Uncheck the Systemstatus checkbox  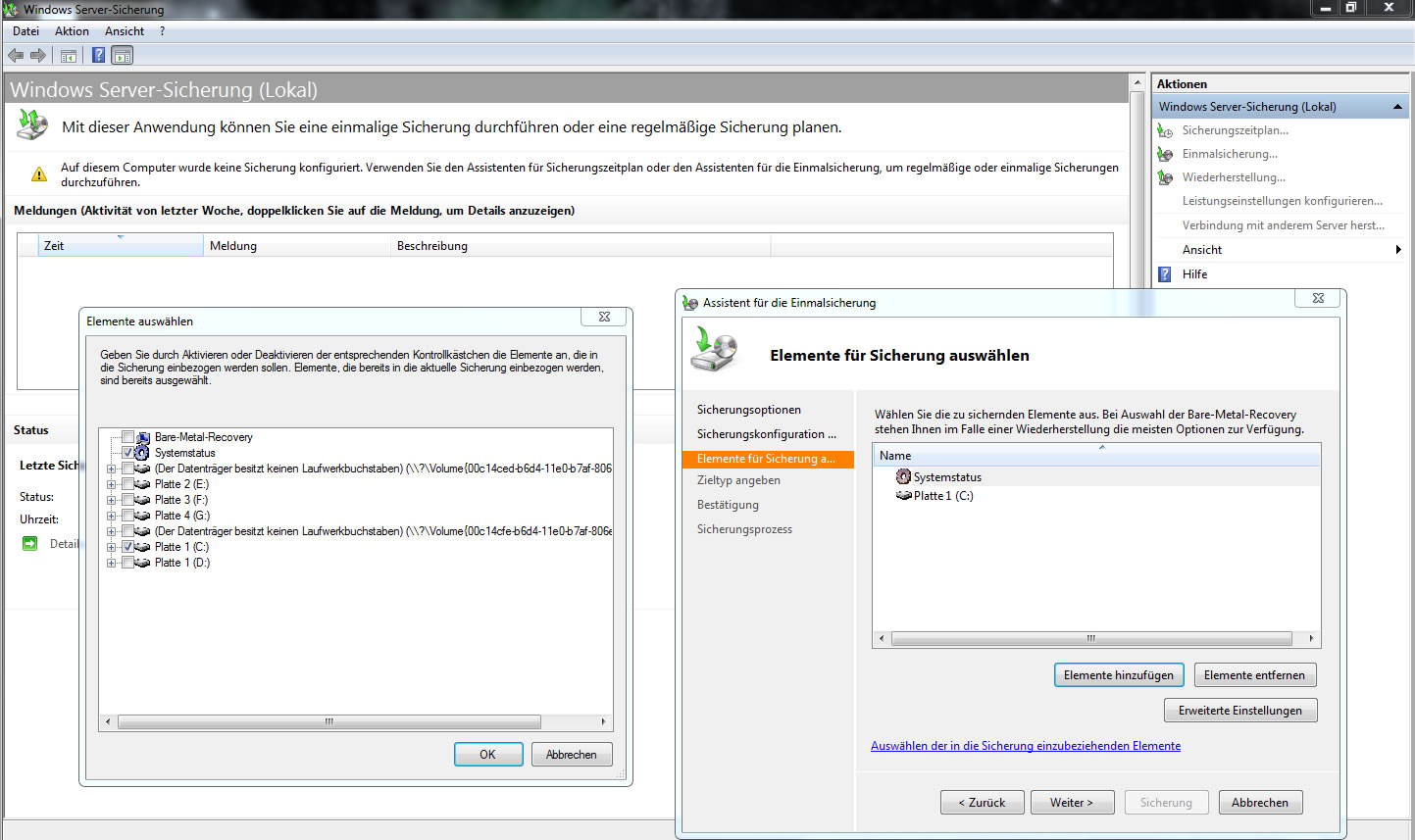pos(127,453)
